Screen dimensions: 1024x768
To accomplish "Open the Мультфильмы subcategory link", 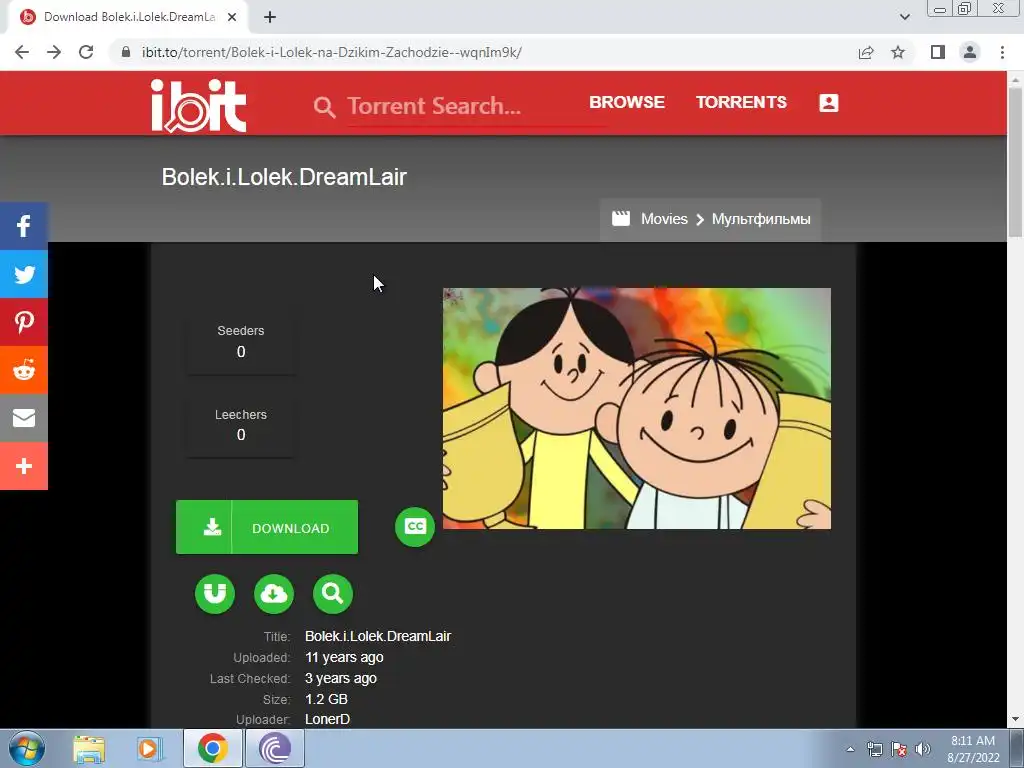I will point(761,219).
